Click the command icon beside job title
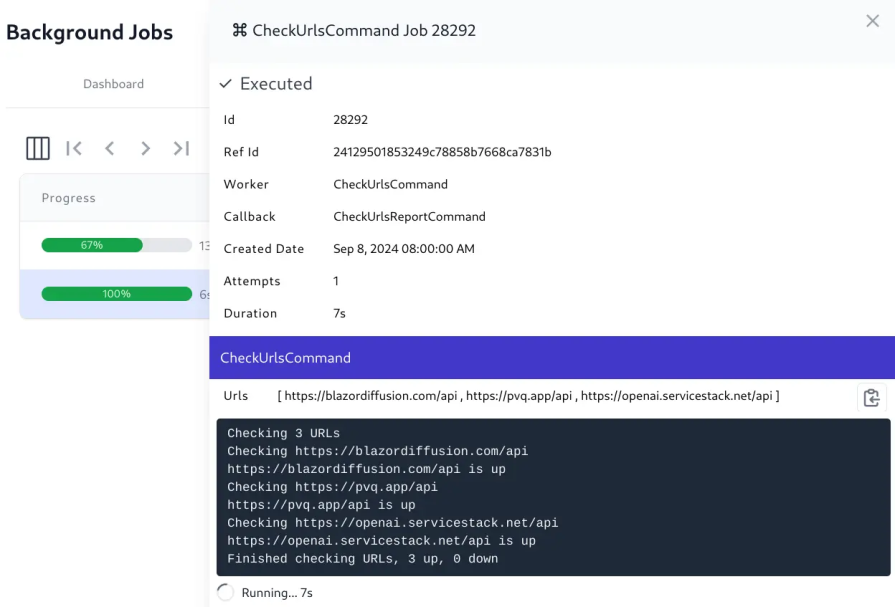 [x=239, y=30]
